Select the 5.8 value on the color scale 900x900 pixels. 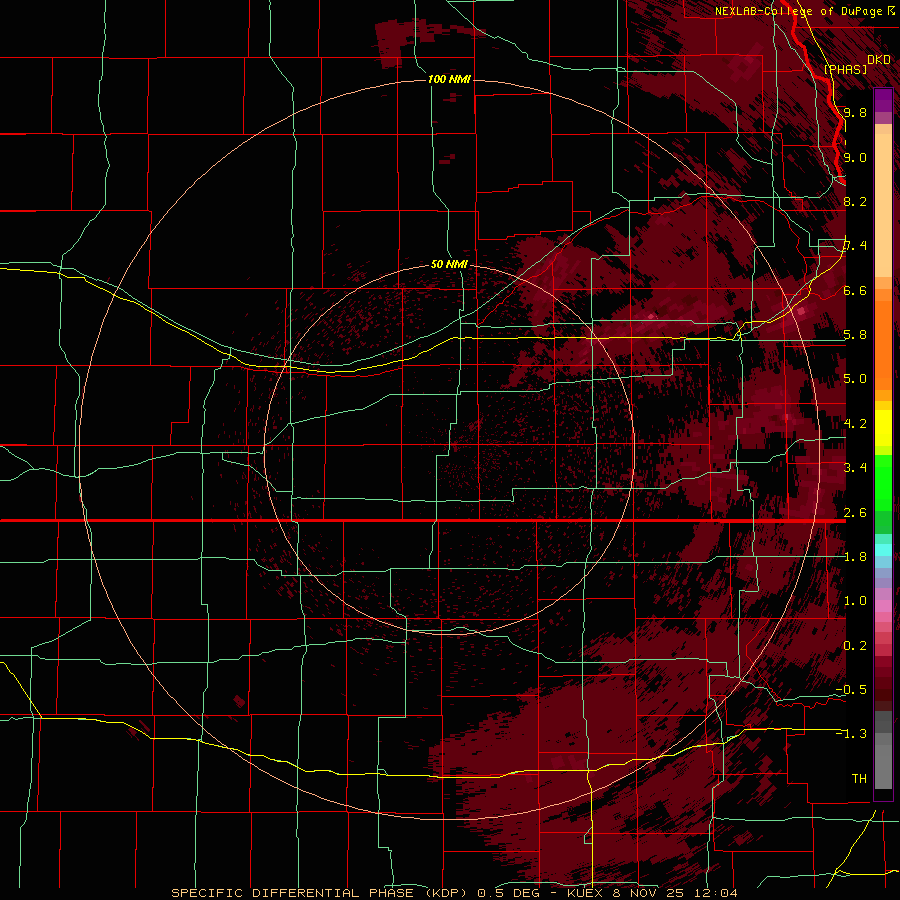(855, 334)
